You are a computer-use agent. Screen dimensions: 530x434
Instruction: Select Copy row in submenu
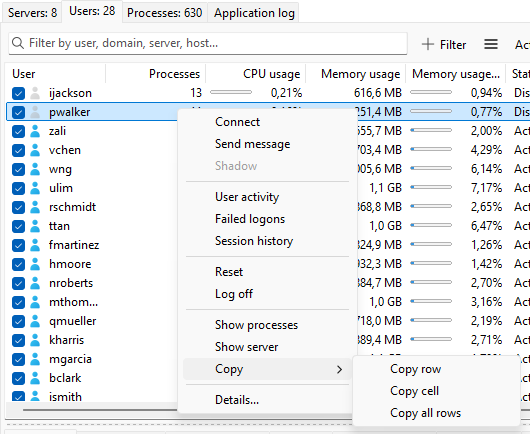[x=415, y=369]
